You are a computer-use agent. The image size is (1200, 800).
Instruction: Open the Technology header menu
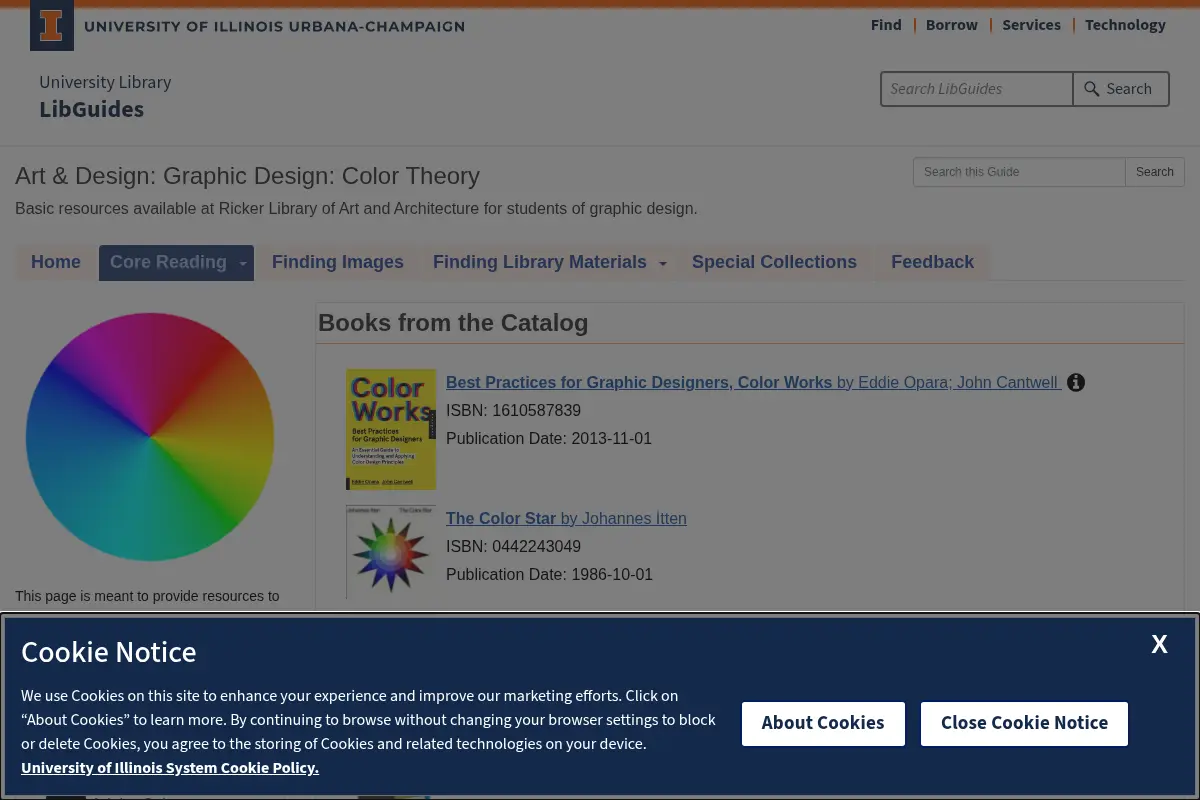[x=1125, y=25]
